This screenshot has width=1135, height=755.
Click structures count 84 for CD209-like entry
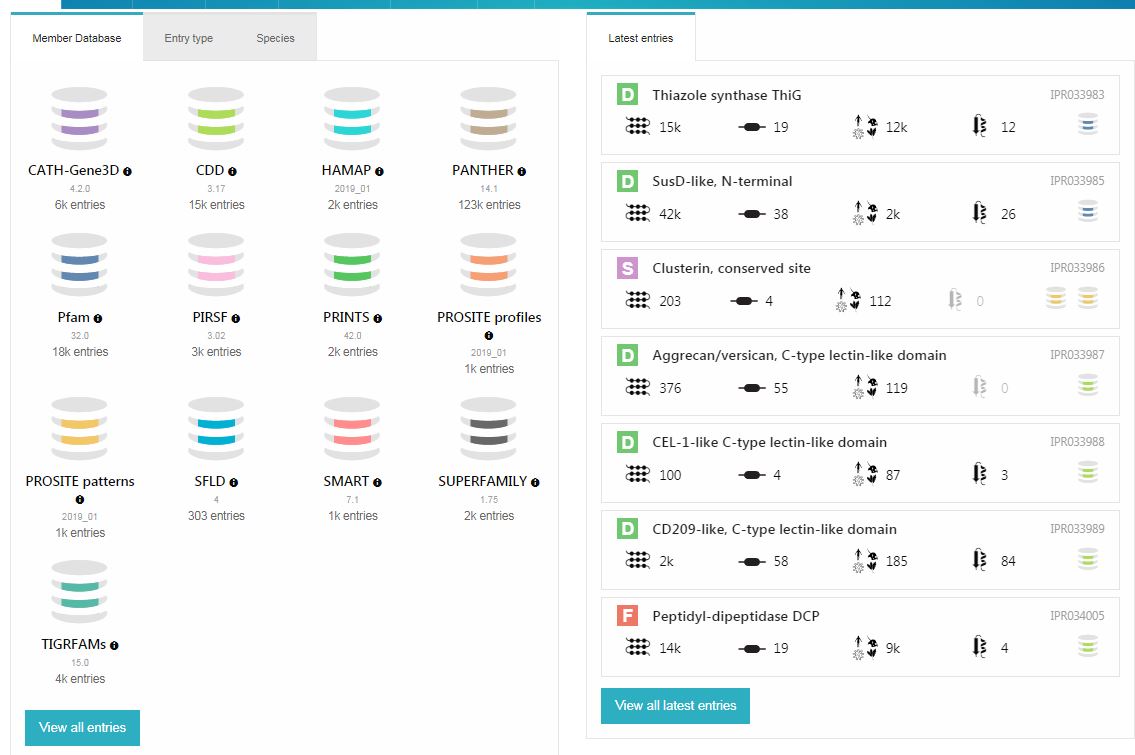(x=1008, y=561)
